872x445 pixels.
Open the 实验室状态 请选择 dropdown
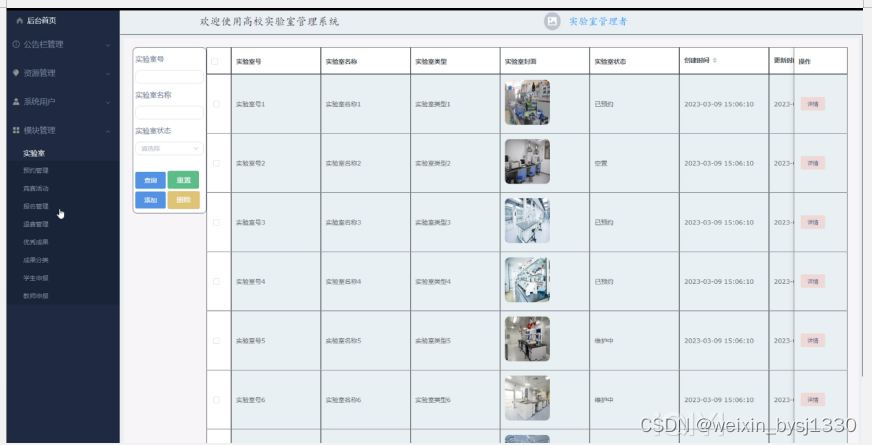click(169, 149)
